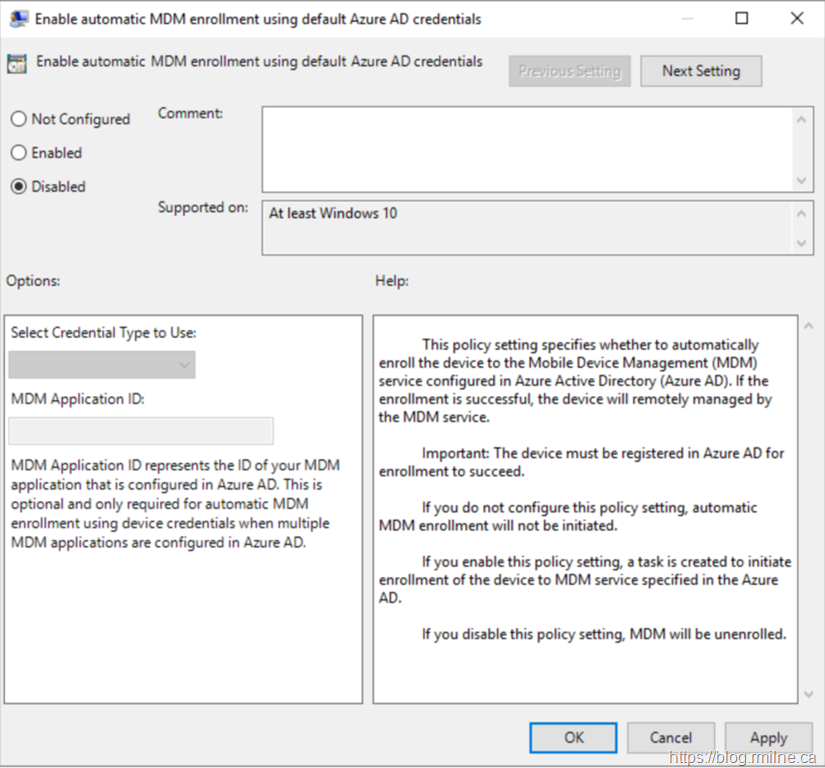
Task: Select the Not Configured radio option
Action: (x=19, y=119)
